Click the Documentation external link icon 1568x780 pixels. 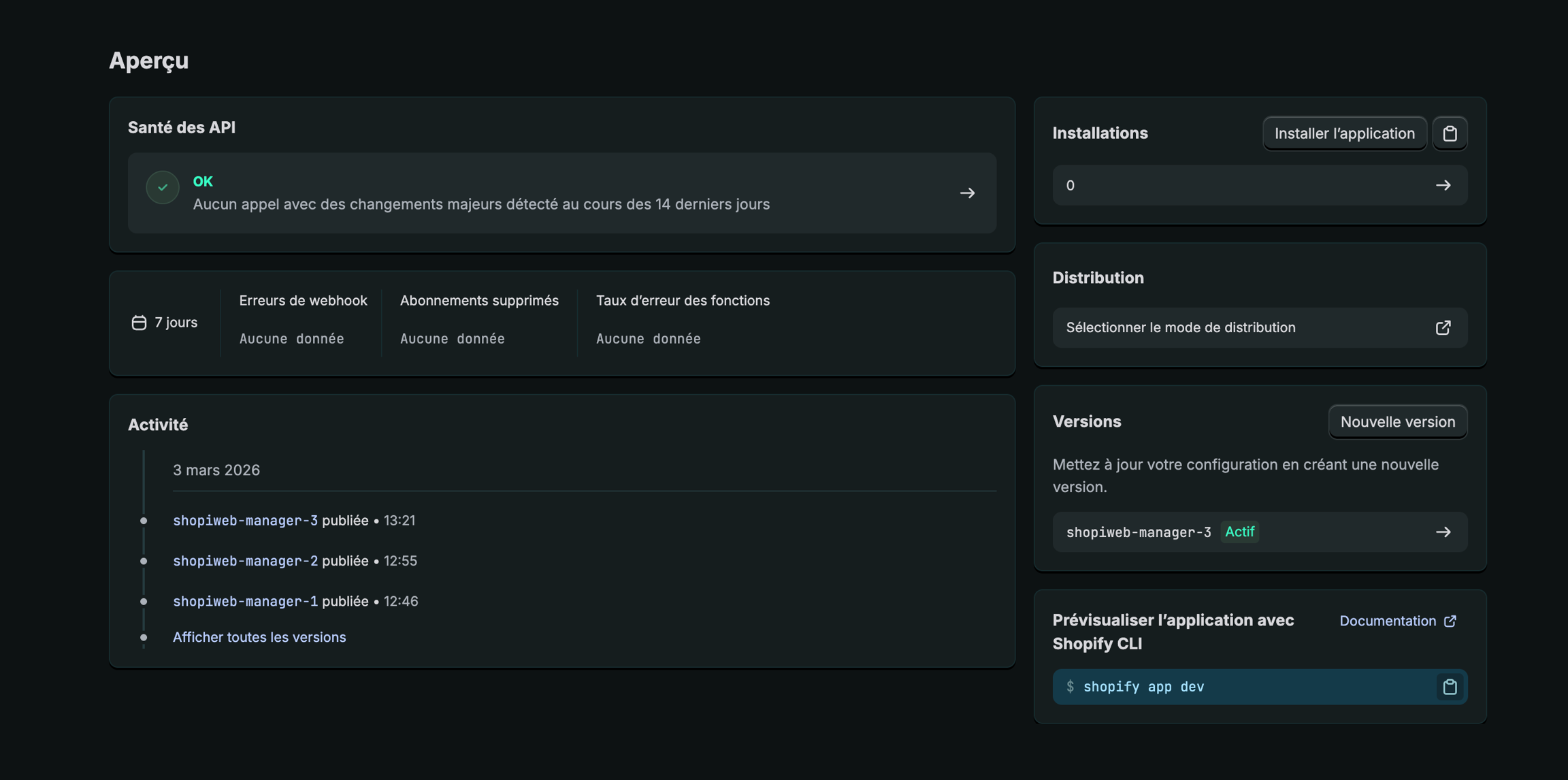(x=1450, y=621)
